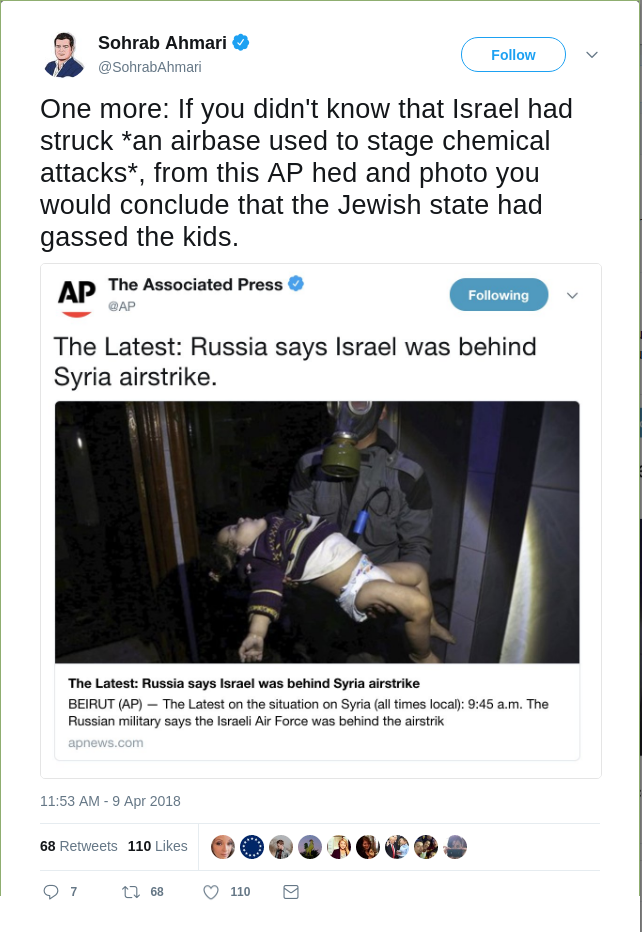The image size is (642, 932).
Task: Click the gas mask photo thumbnail
Action: [x=317, y=532]
